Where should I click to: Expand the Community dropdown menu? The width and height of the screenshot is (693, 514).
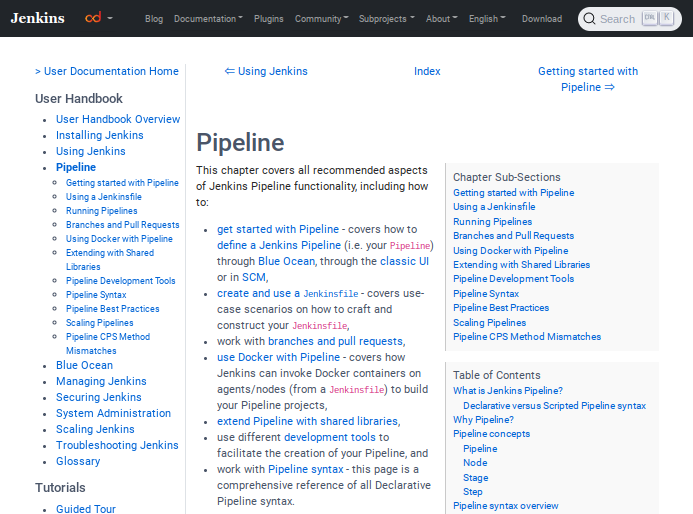[x=321, y=19]
